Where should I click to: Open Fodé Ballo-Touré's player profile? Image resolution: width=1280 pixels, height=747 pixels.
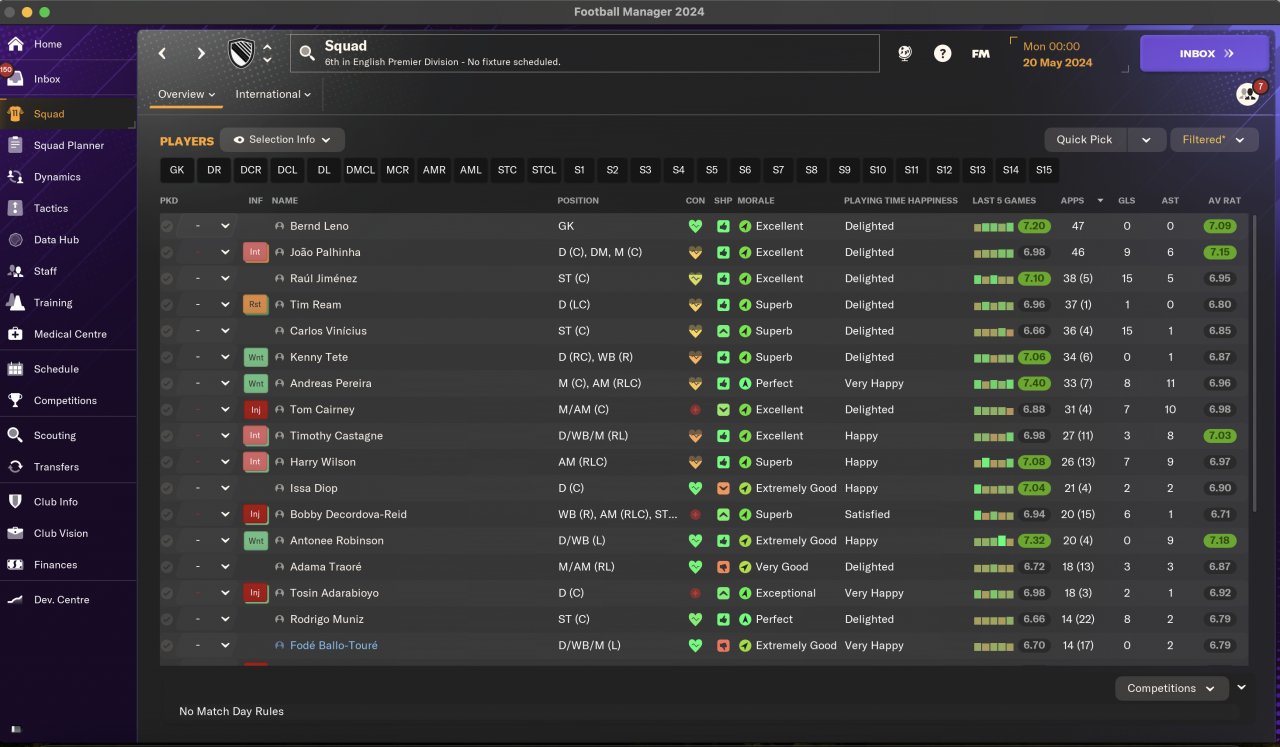tap(334, 645)
